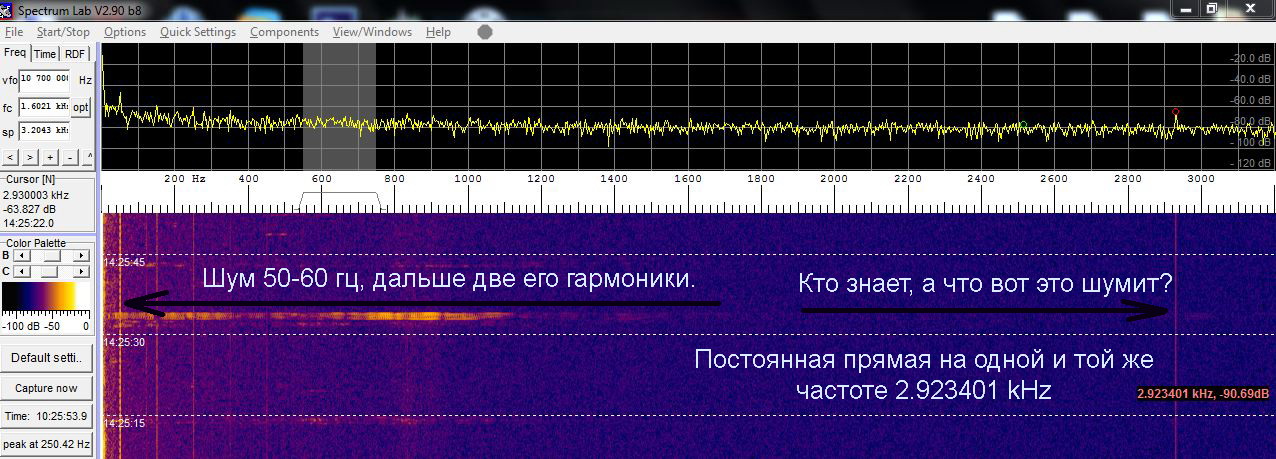1276x459 pixels.
Task: Click the 'opt' button beside fc
Action: coord(81,107)
